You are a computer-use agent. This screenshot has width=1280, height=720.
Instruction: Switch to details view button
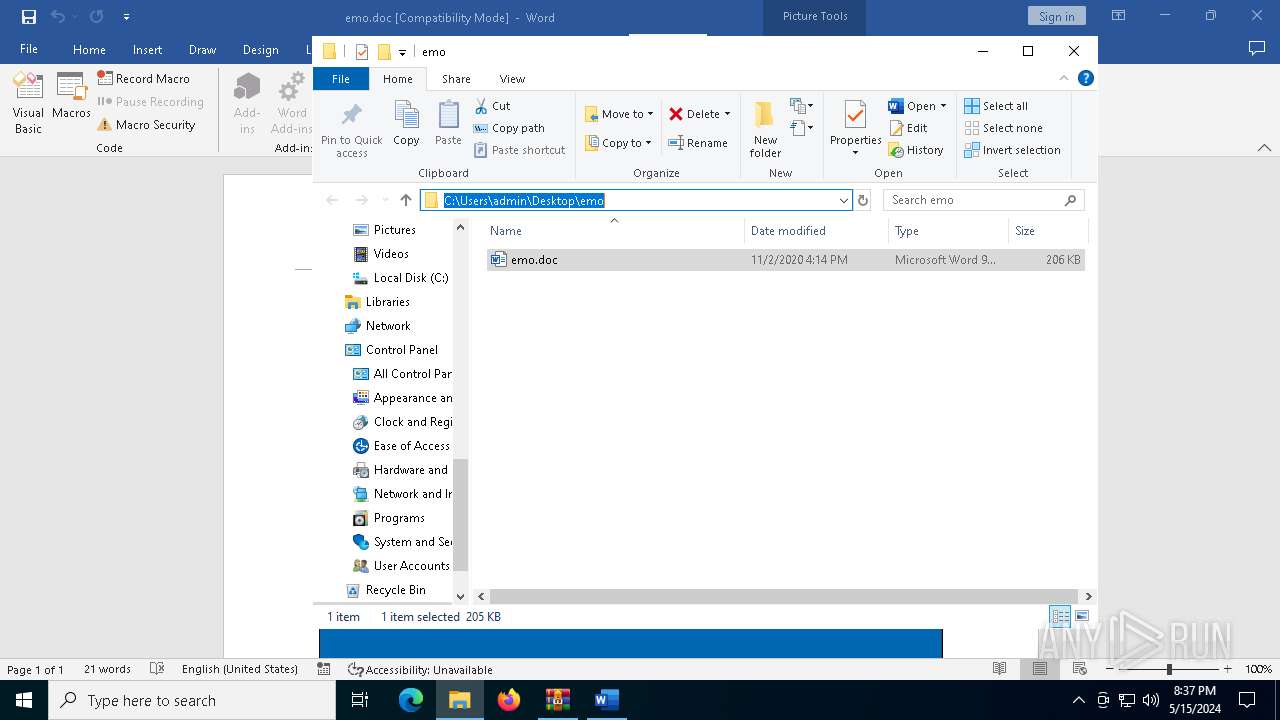1059,616
